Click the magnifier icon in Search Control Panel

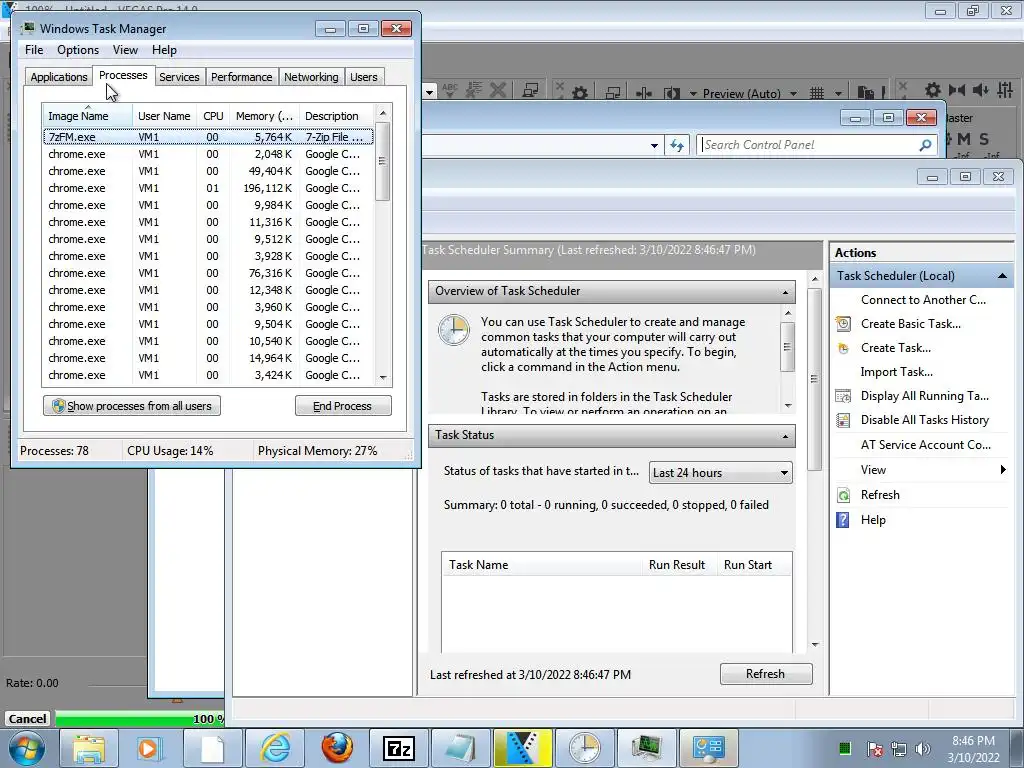coord(925,145)
